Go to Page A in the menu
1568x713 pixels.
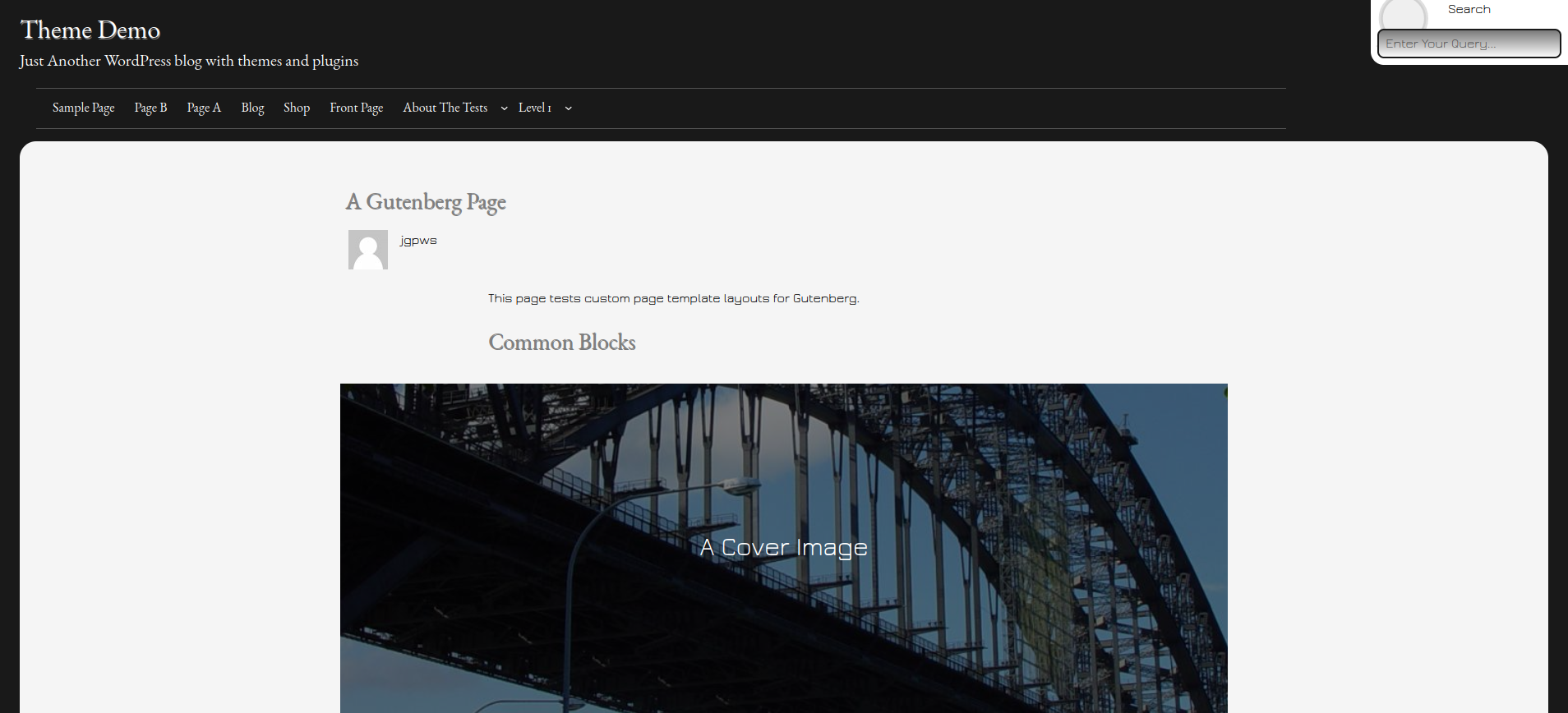pos(204,108)
